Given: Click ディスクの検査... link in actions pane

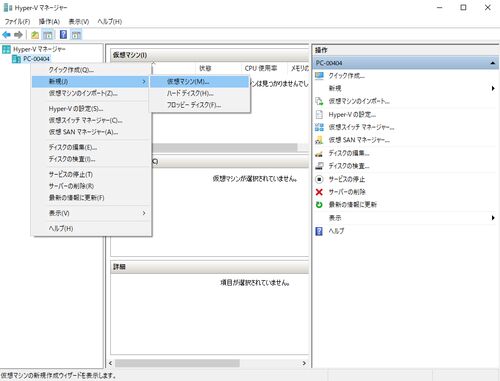Looking at the screenshot, I should [349, 166].
